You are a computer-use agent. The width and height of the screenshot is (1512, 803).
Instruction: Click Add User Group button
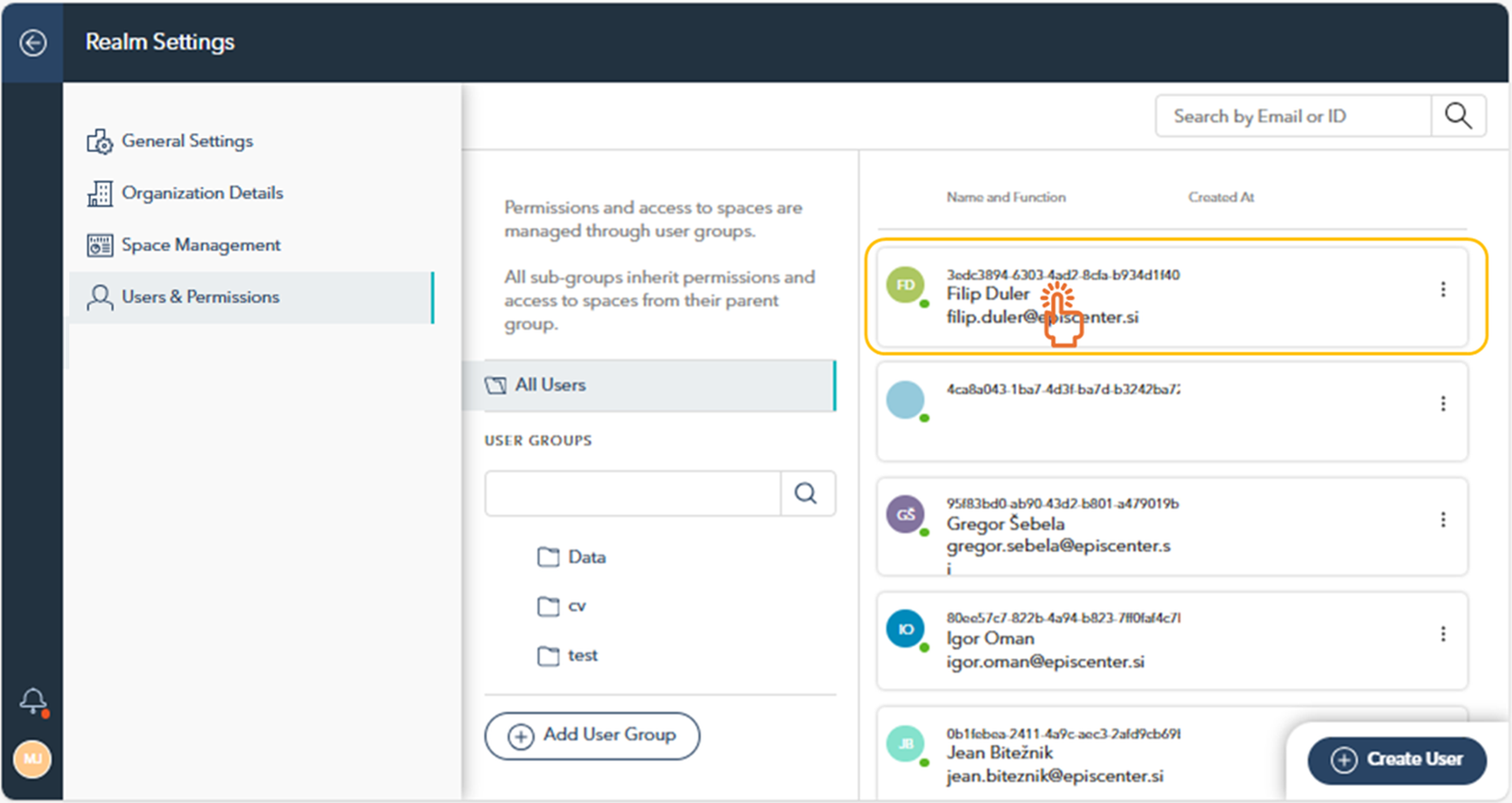[592, 735]
